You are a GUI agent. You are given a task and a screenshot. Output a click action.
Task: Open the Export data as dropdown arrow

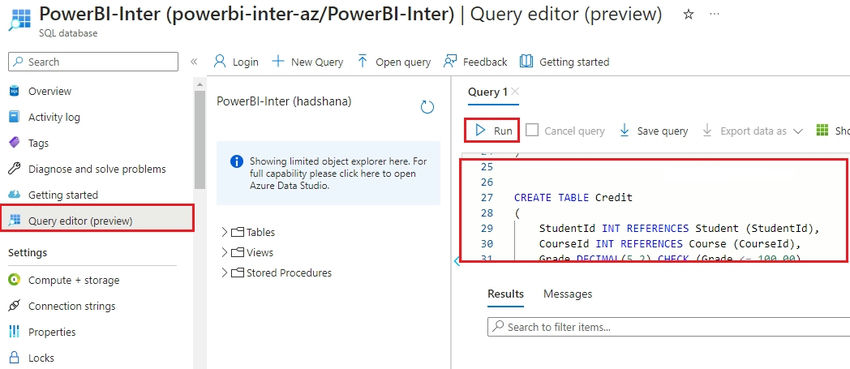797,131
